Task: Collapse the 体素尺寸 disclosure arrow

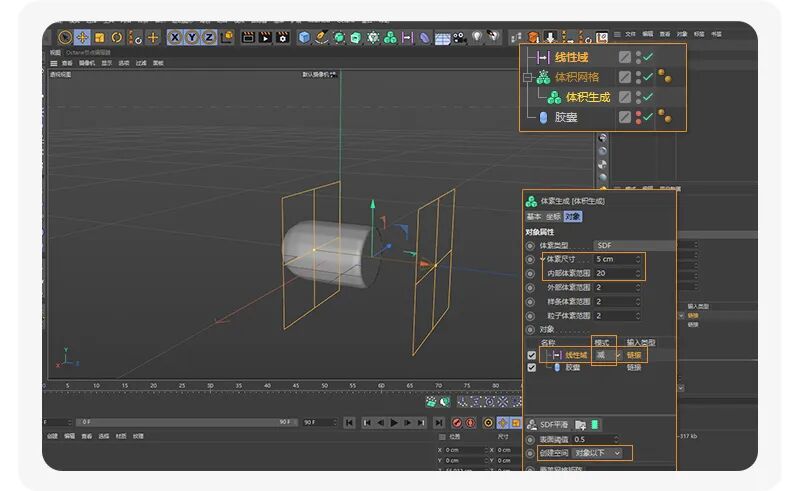Action: 542,259
